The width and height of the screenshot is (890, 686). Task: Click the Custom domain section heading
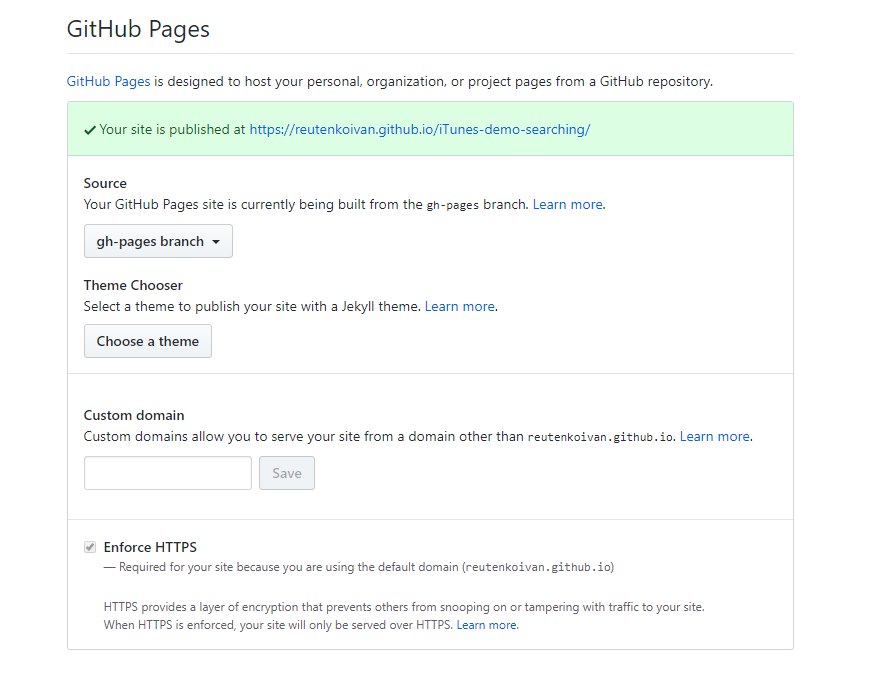134,415
